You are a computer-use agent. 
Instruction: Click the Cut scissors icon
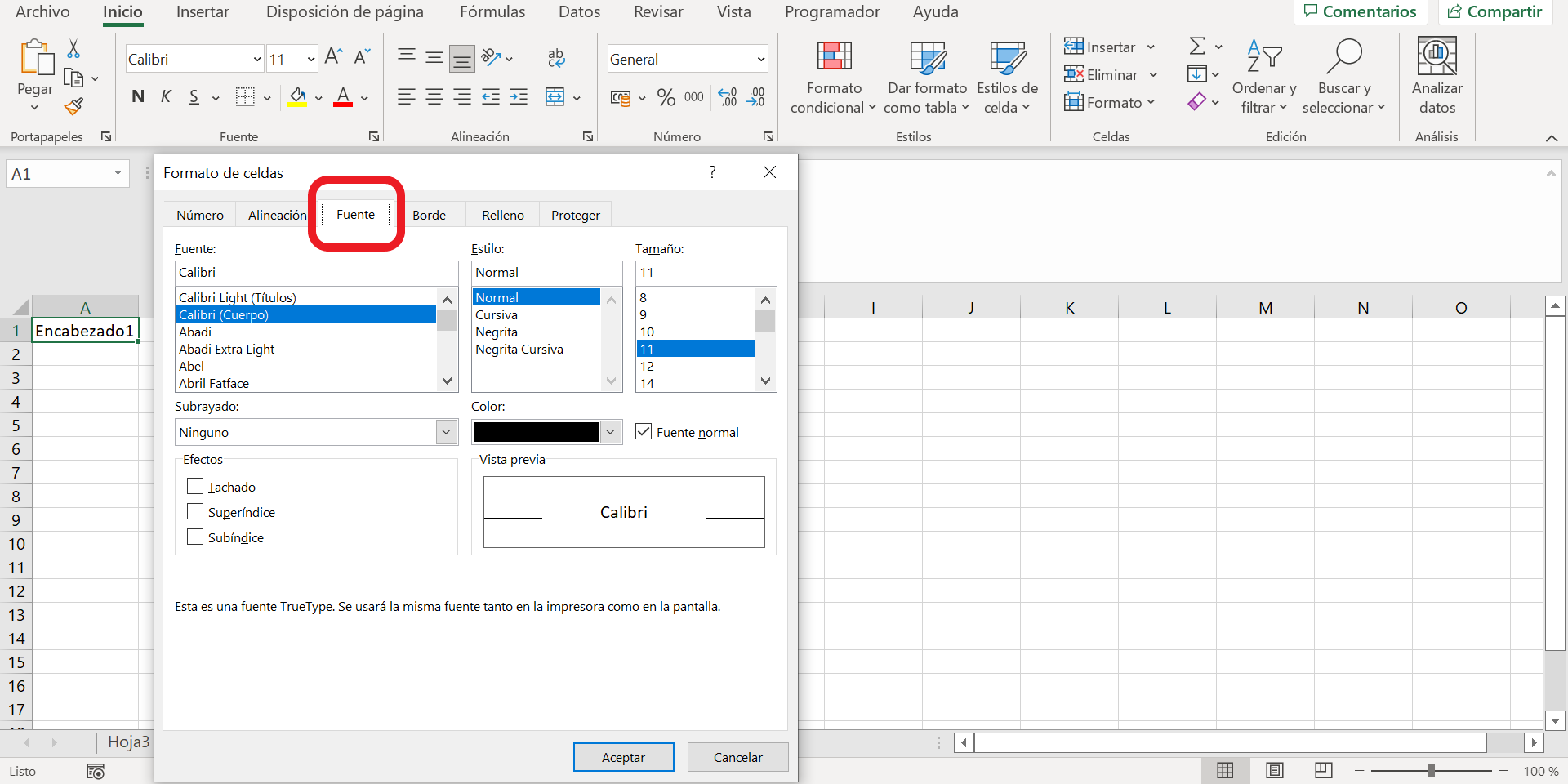73,49
